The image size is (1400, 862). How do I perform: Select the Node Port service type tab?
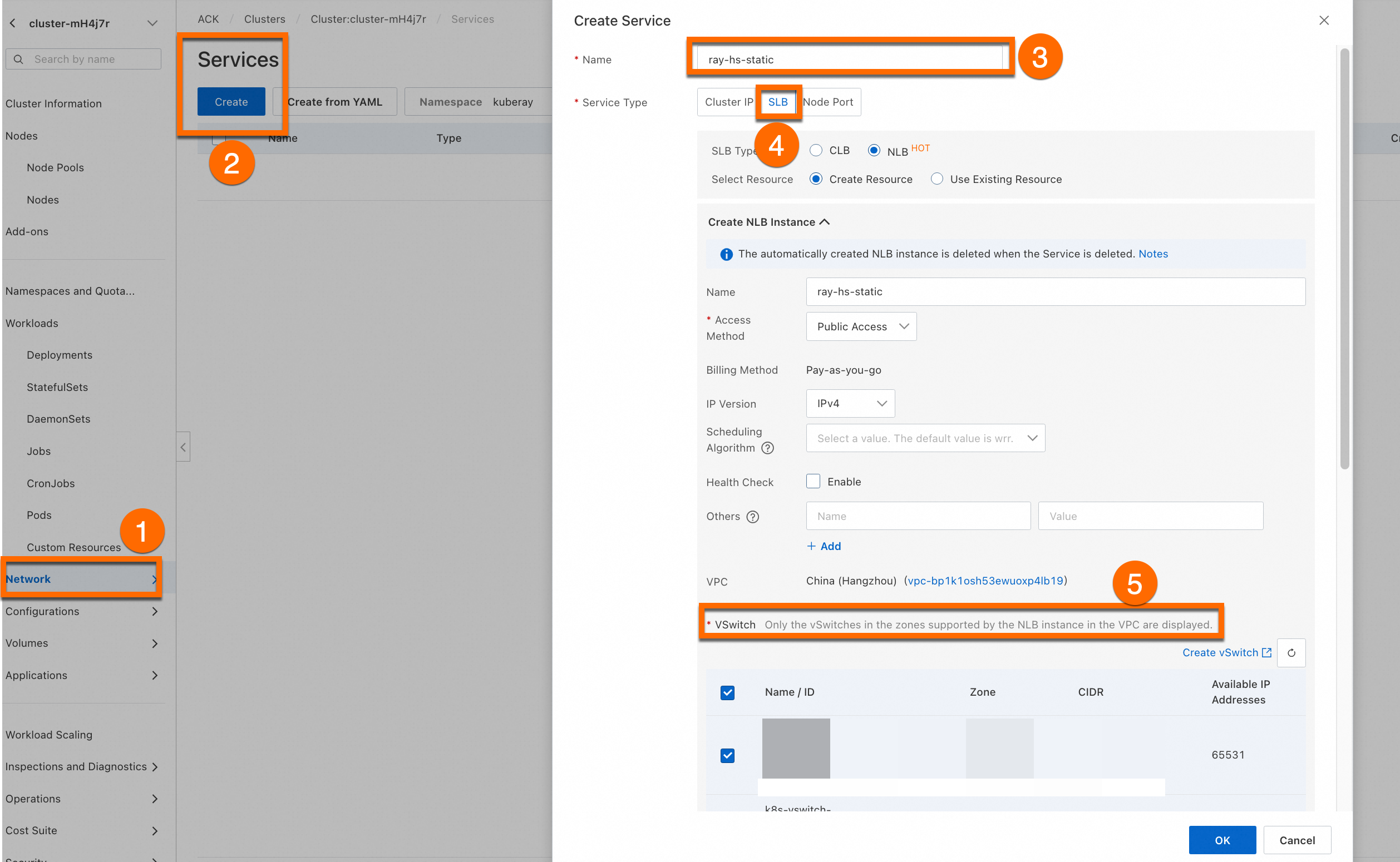[827, 102]
